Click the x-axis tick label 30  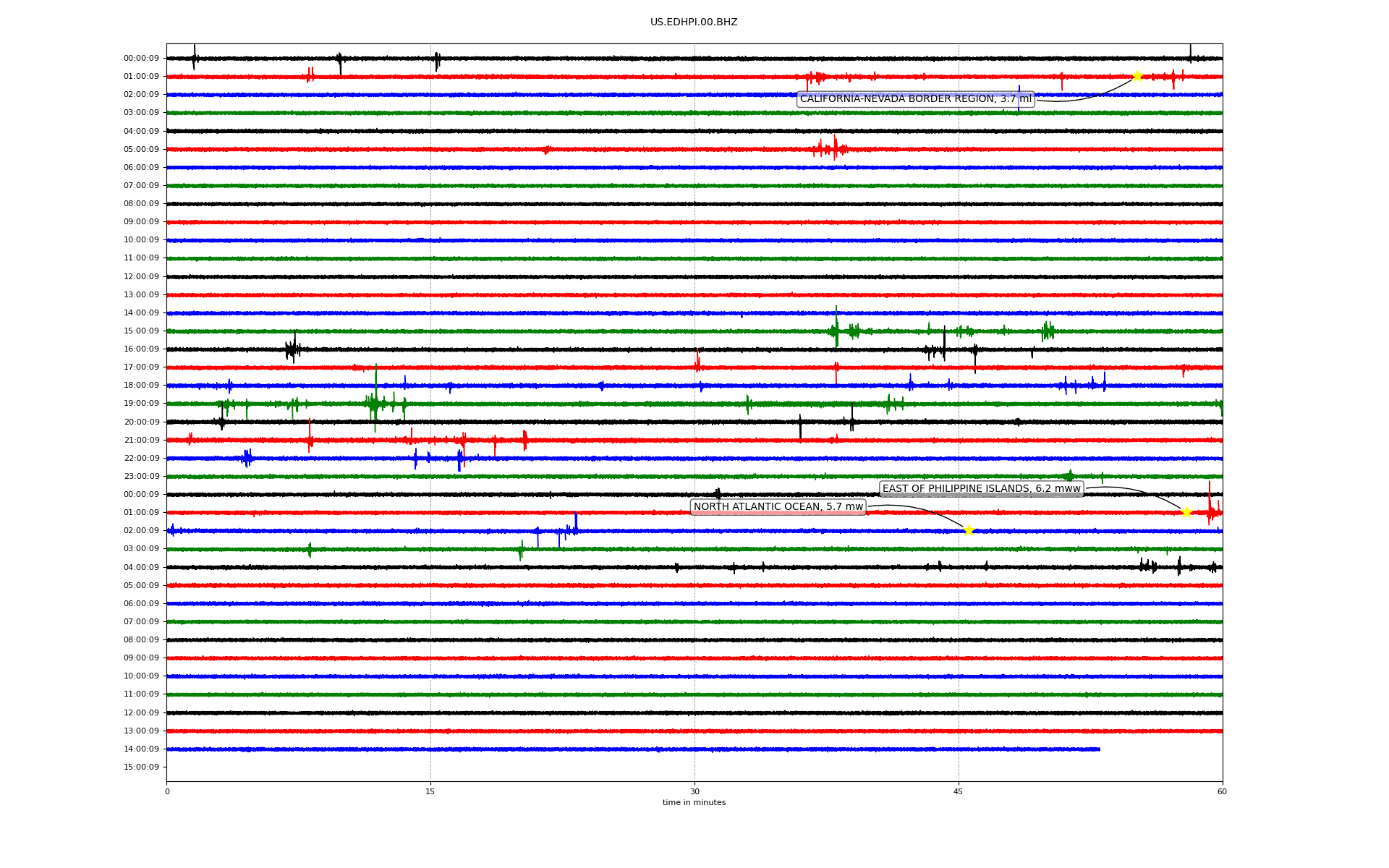point(694,792)
